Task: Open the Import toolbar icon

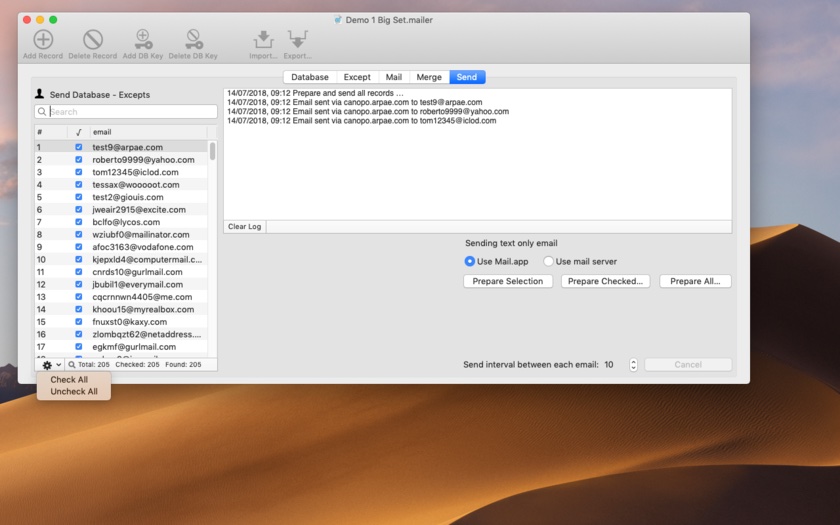Action: [x=263, y=40]
